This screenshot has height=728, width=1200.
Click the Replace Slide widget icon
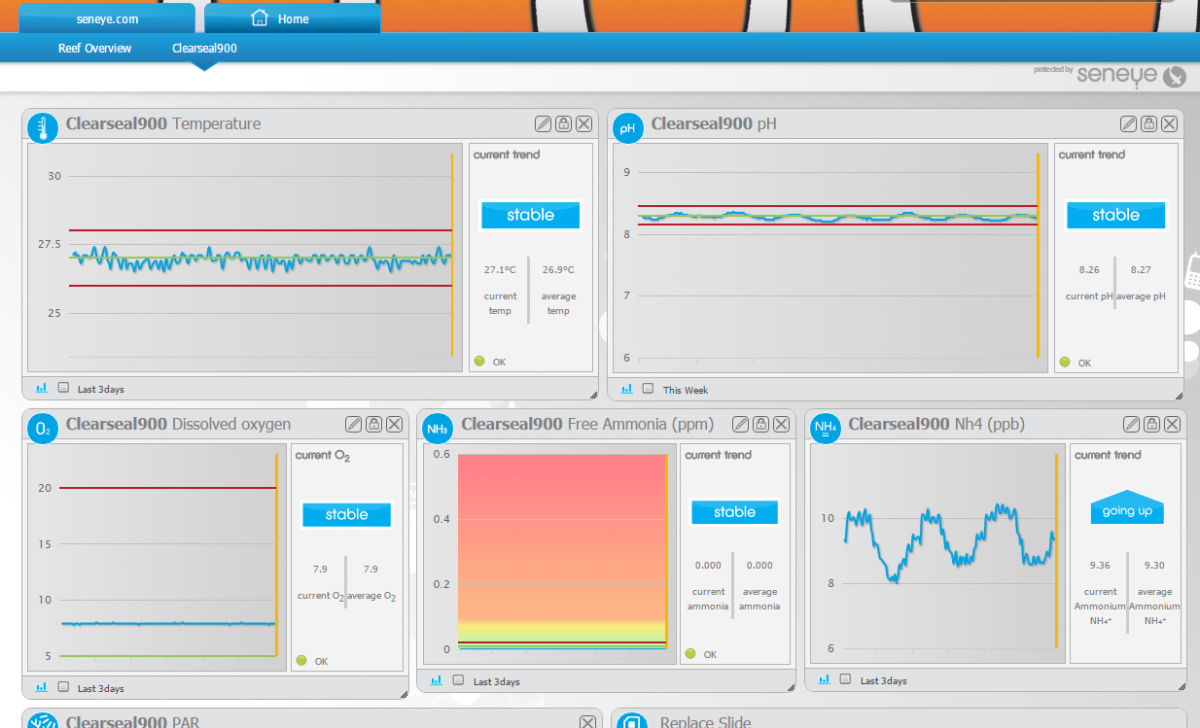[x=631, y=722]
